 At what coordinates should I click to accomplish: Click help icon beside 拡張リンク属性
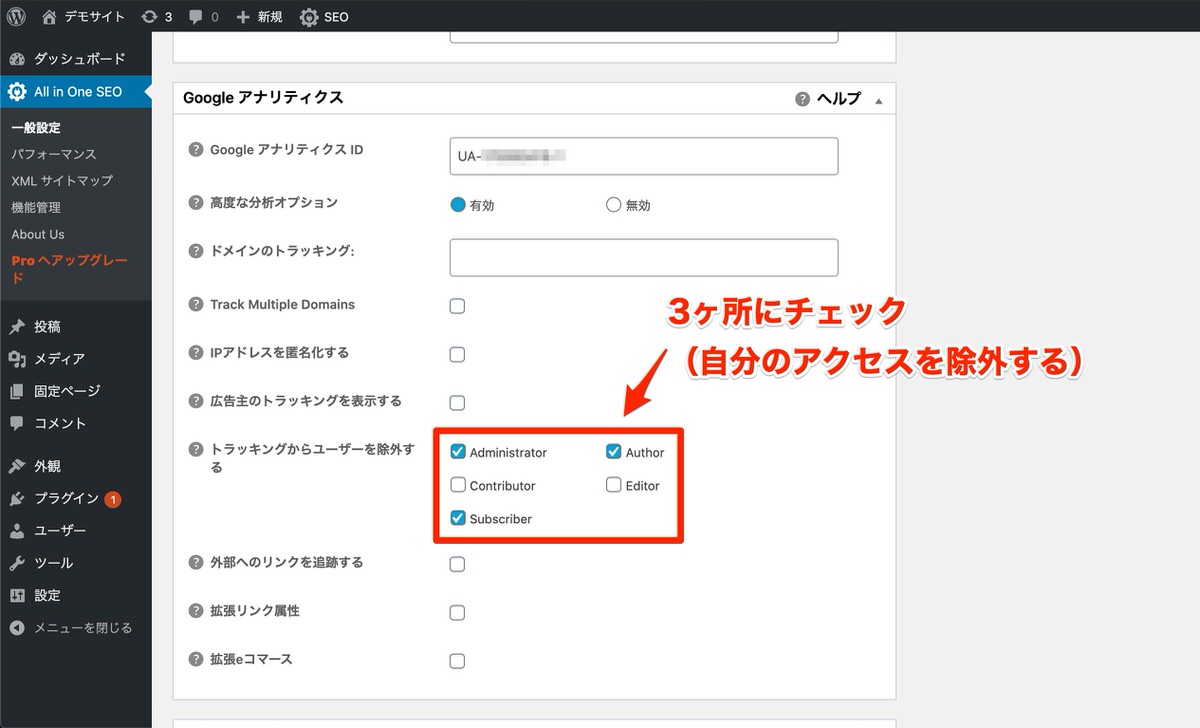tap(196, 611)
